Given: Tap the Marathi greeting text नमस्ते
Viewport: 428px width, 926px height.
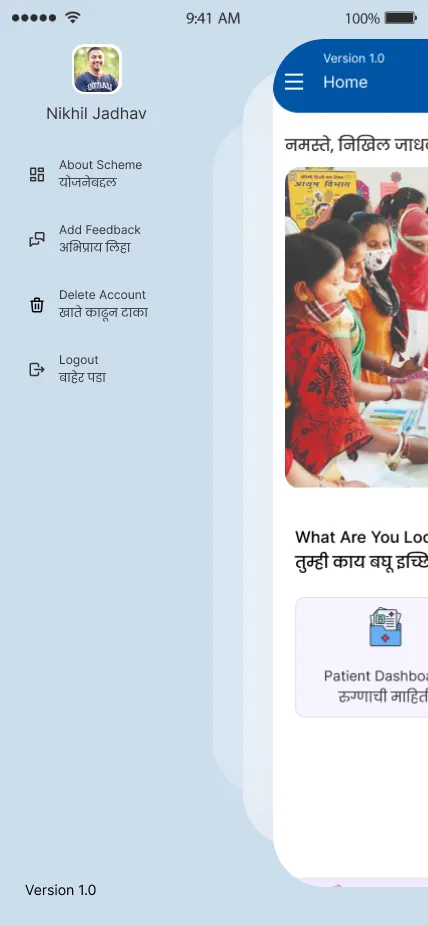Looking at the screenshot, I should 306,144.
